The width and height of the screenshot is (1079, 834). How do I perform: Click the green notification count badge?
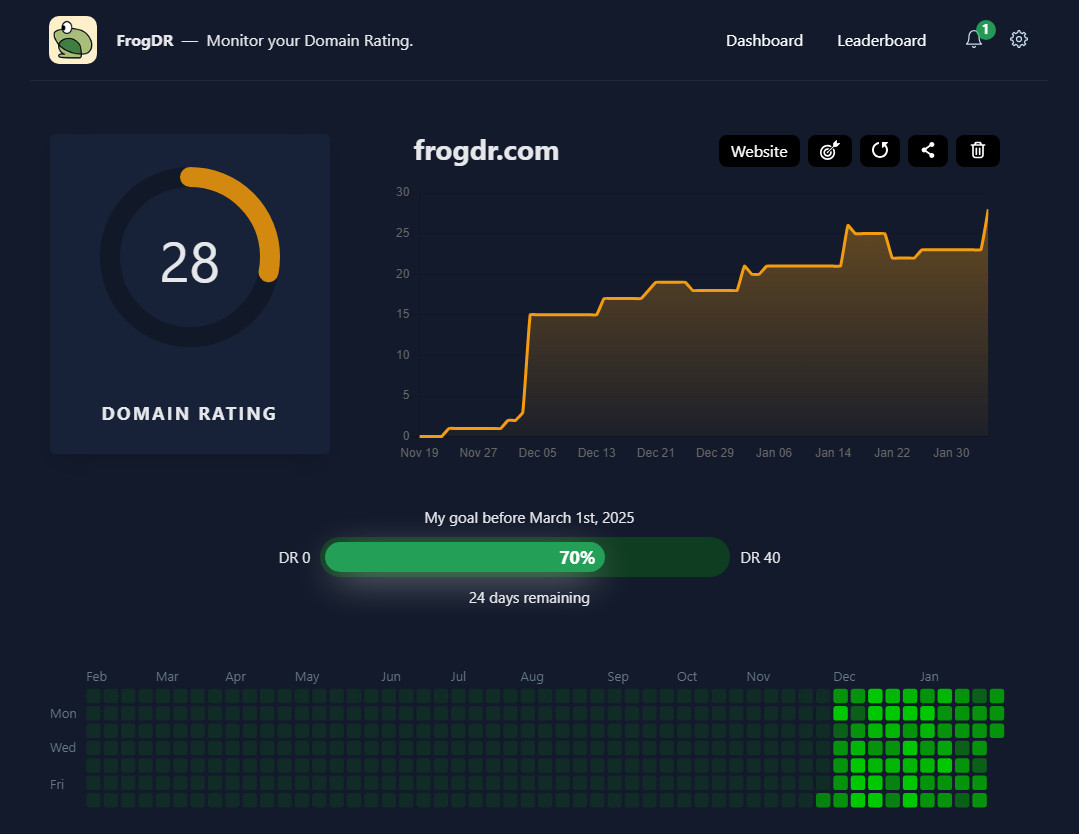click(985, 30)
